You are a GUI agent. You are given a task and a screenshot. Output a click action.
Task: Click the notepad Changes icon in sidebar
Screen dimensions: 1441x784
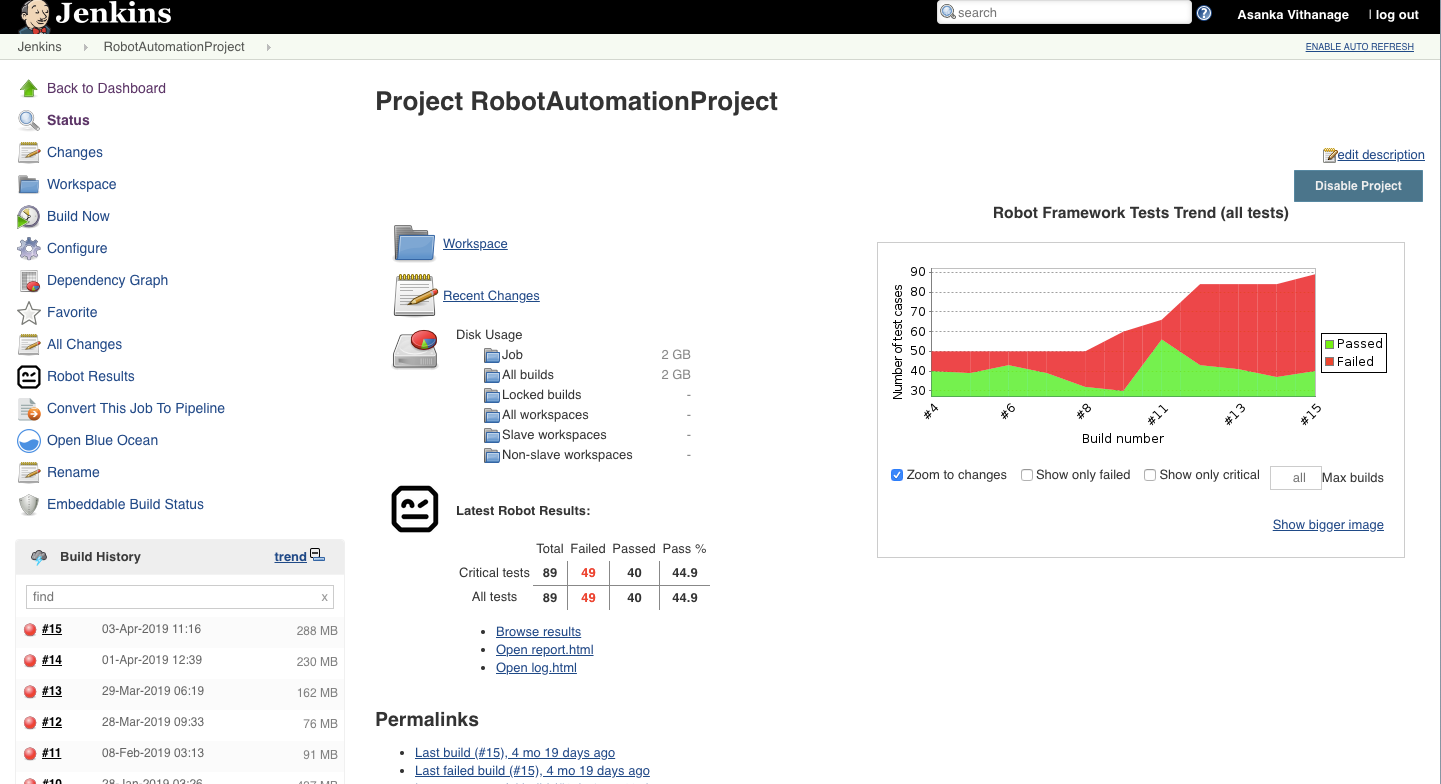point(29,152)
